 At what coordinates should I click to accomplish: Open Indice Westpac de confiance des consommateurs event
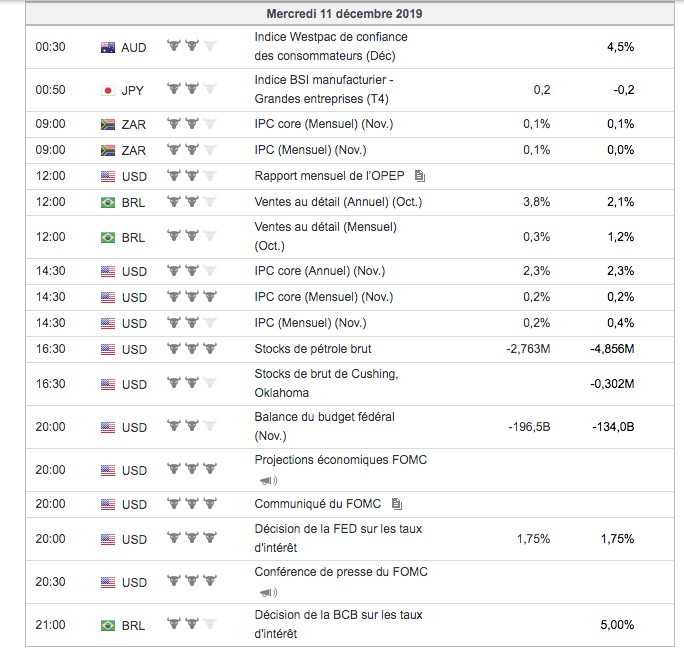(x=331, y=46)
